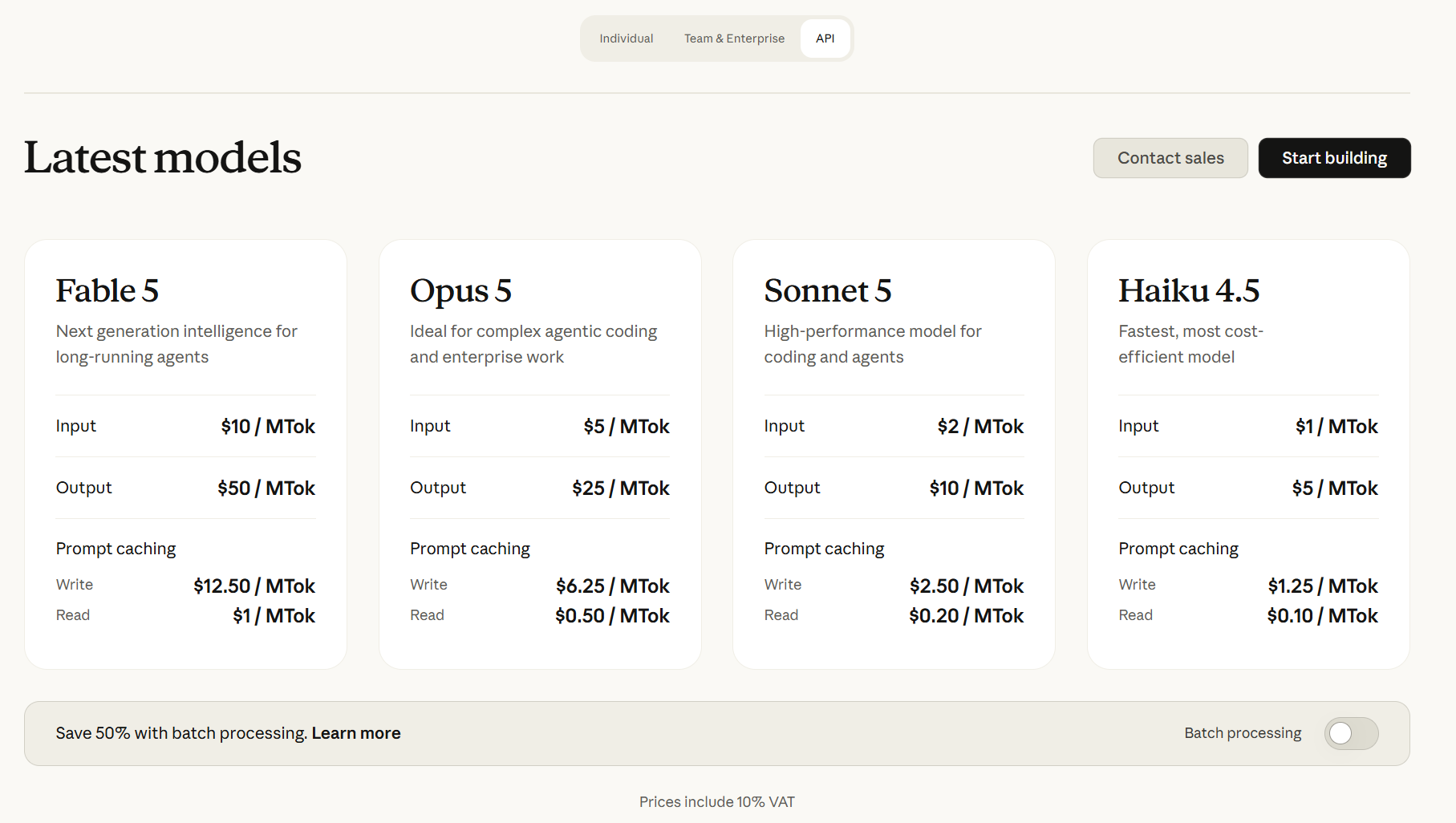Screen dimensions: 1456x823
Task: Click the Prompt caching label in Fable 5 card
Action: 116,549
